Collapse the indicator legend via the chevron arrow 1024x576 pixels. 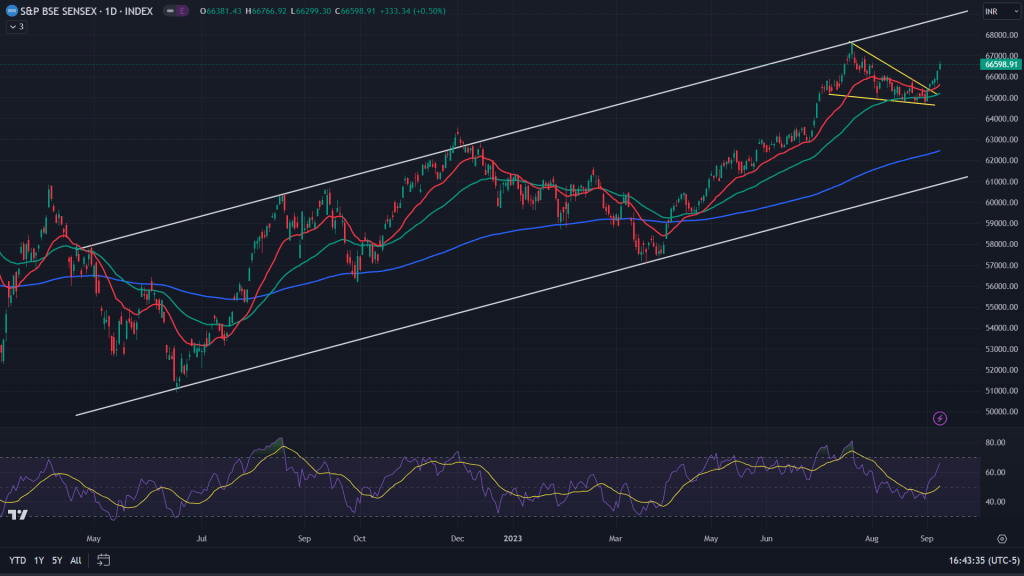coord(11,25)
